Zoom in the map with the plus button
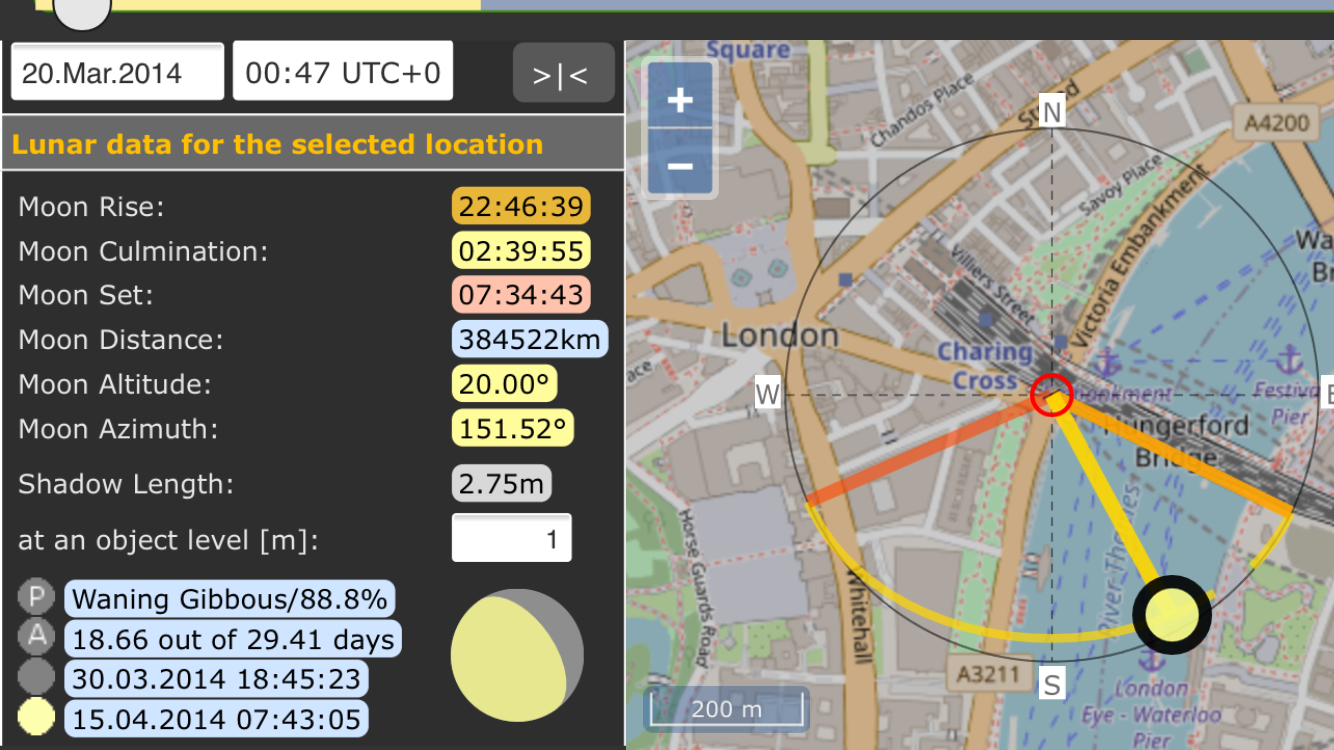This screenshot has width=1334, height=750. click(680, 100)
